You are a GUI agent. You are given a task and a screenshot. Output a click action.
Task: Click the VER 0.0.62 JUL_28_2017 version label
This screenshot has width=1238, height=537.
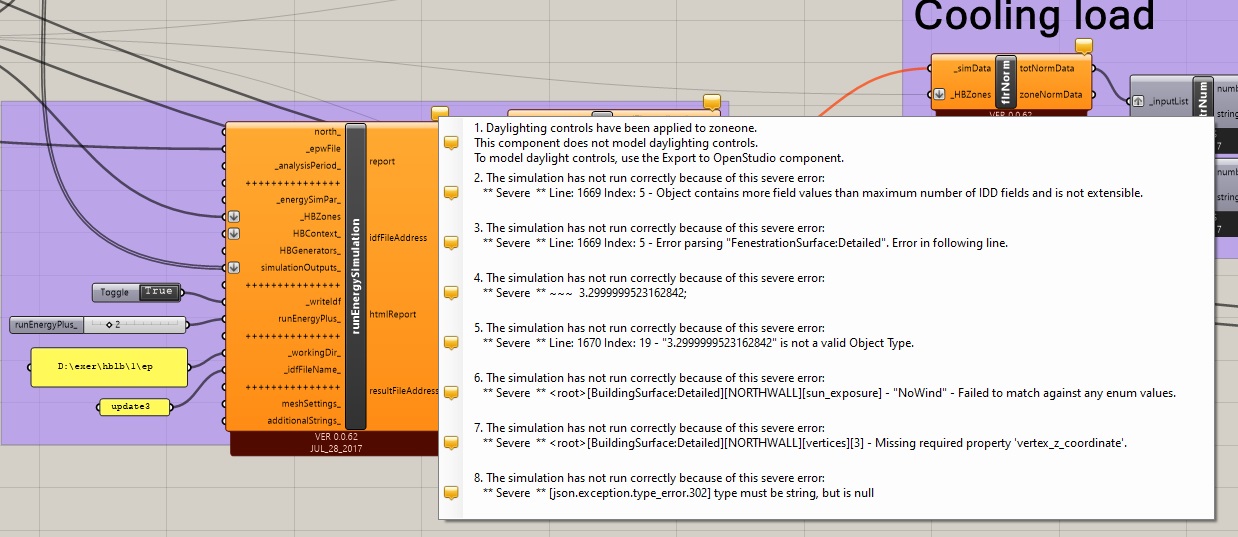tap(335, 443)
